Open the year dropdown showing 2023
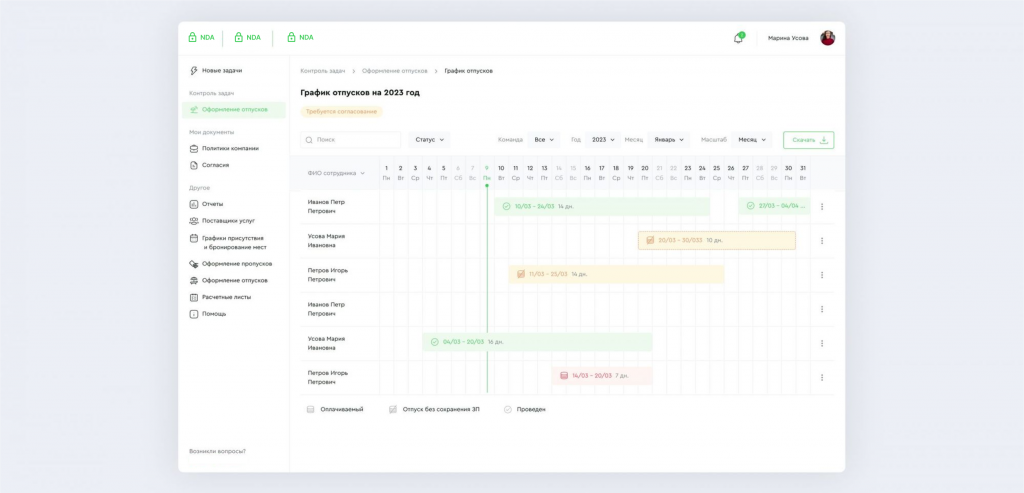The image size is (1024, 493). [604, 140]
